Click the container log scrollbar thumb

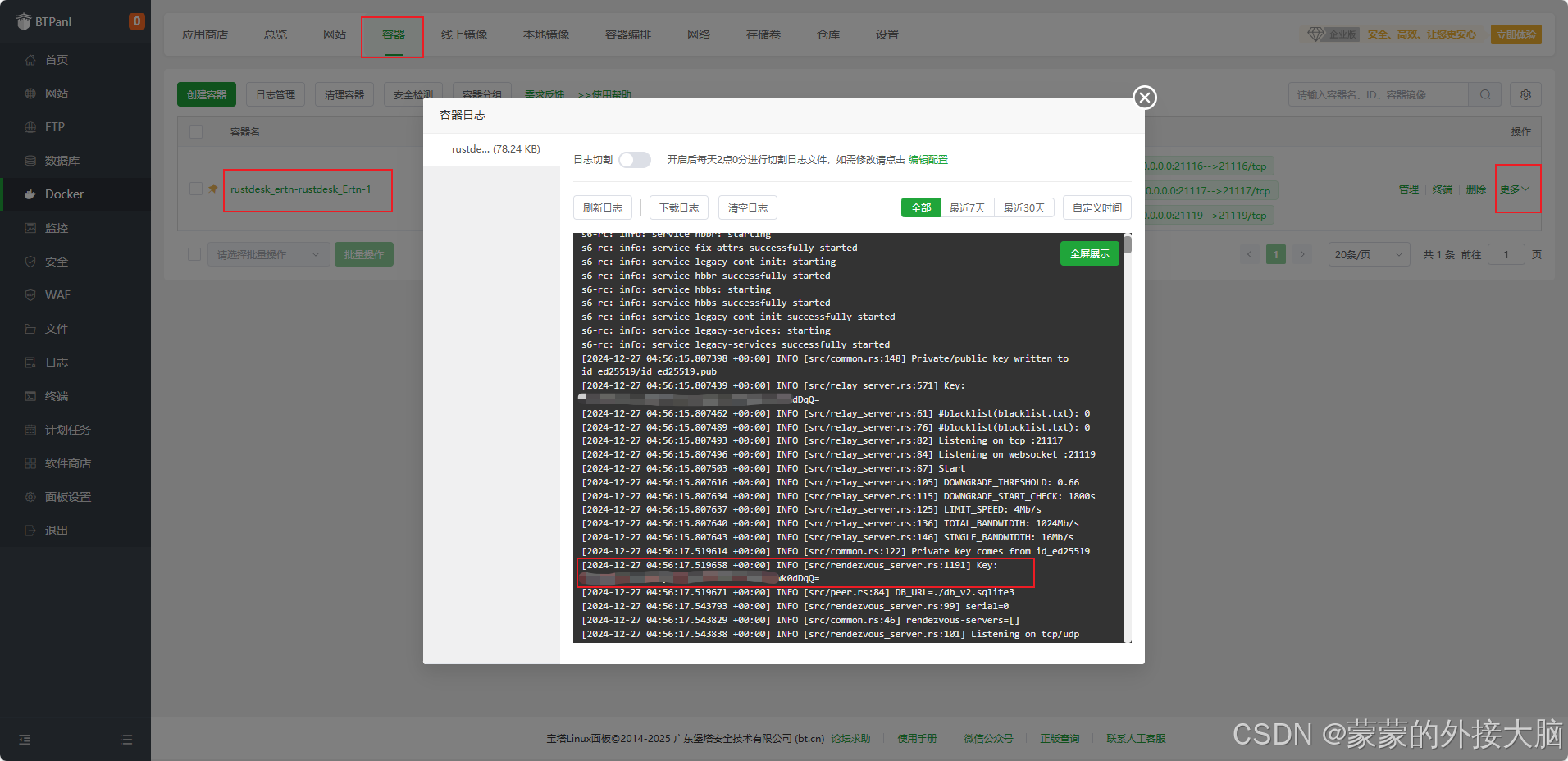coord(1128,244)
